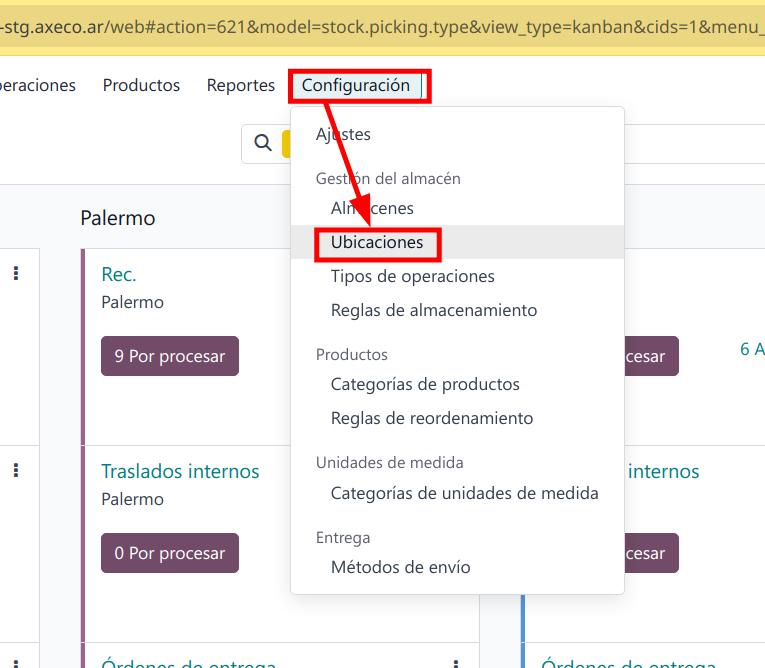This screenshot has height=668, width=765.
Task: Open kebab menu left of Rec. card
Action: tap(16, 274)
